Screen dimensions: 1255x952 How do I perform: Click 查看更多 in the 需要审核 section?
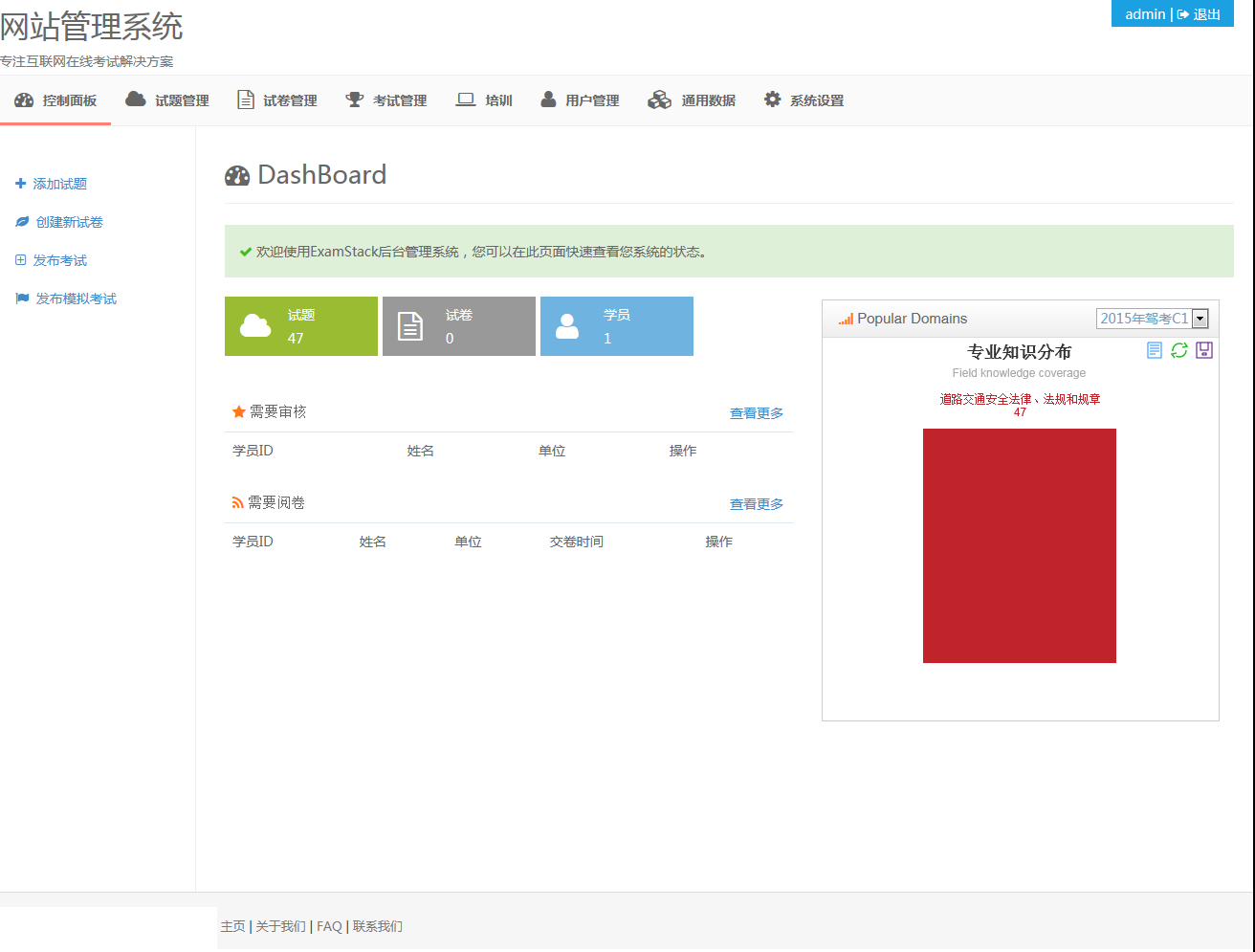coord(757,413)
